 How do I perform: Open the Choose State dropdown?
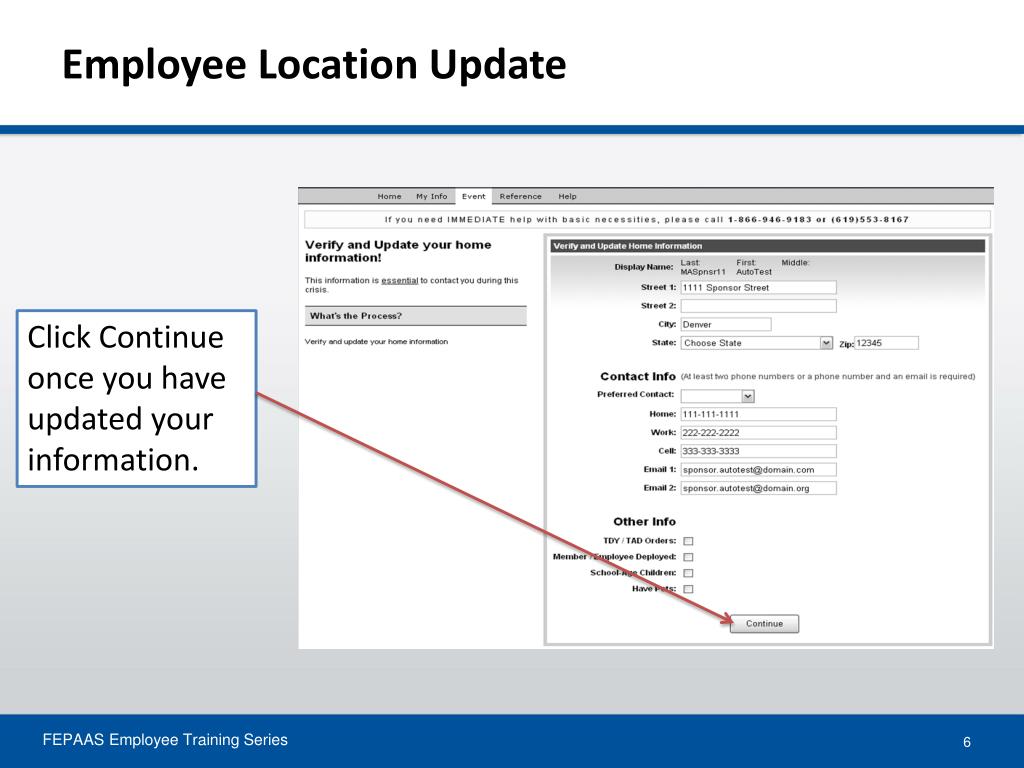[x=757, y=343]
